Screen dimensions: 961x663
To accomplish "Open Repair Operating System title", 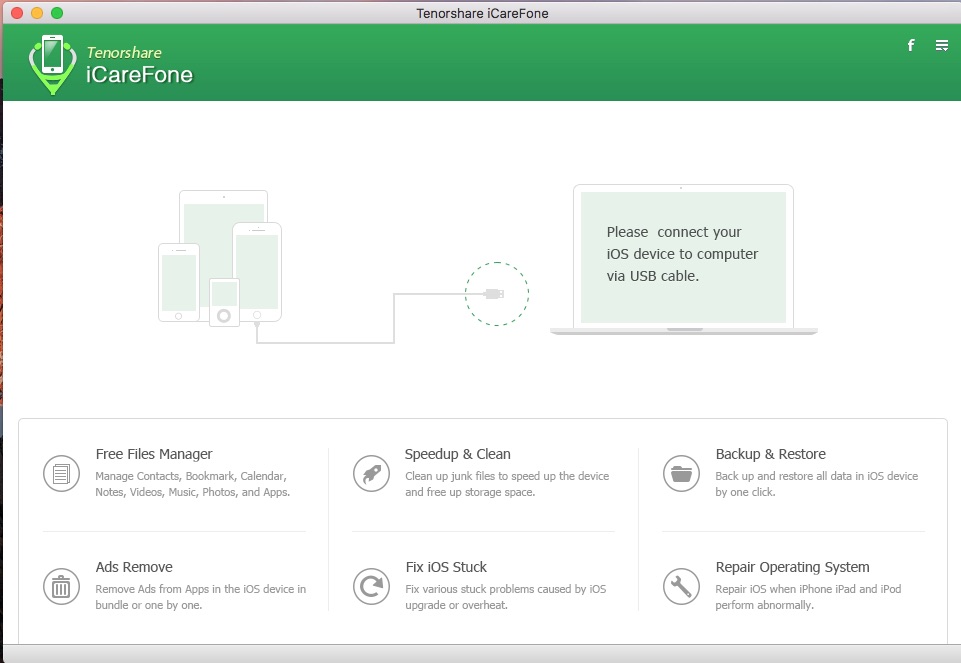I will point(792,567).
